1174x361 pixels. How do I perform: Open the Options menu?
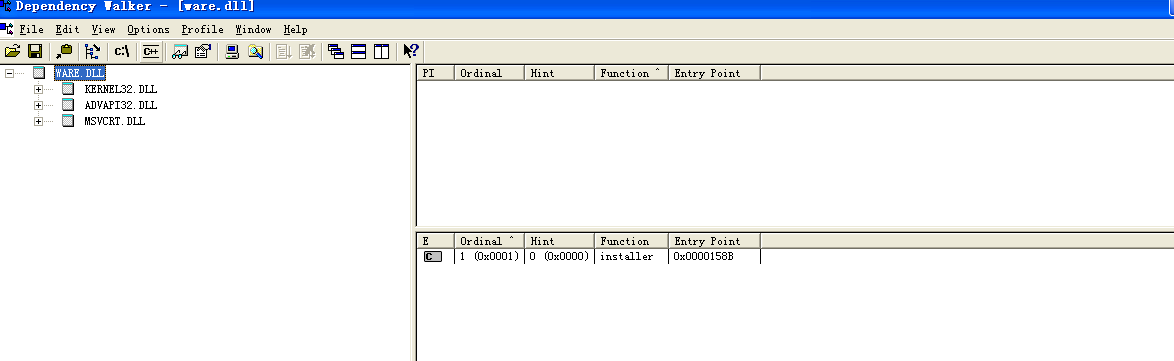tap(148, 29)
